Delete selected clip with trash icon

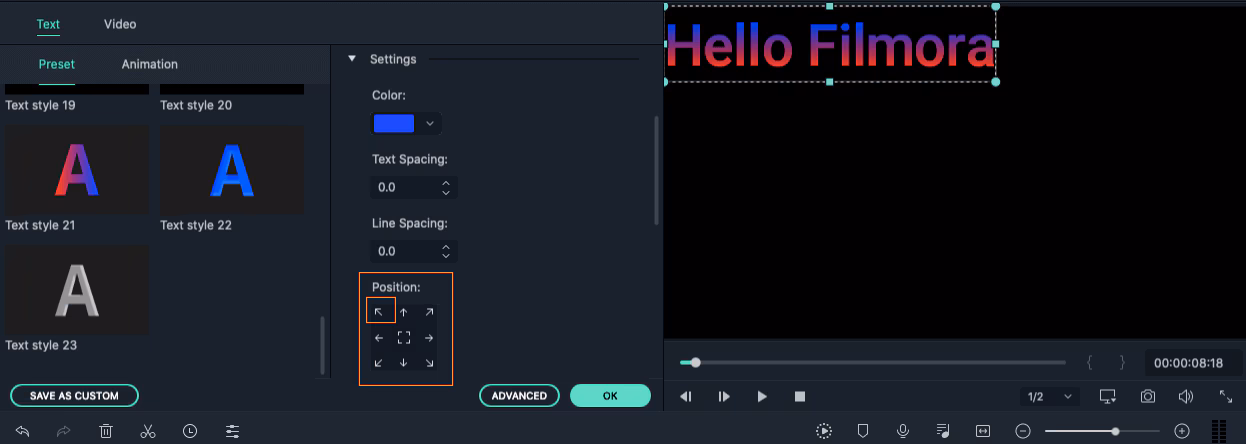coord(106,431)
